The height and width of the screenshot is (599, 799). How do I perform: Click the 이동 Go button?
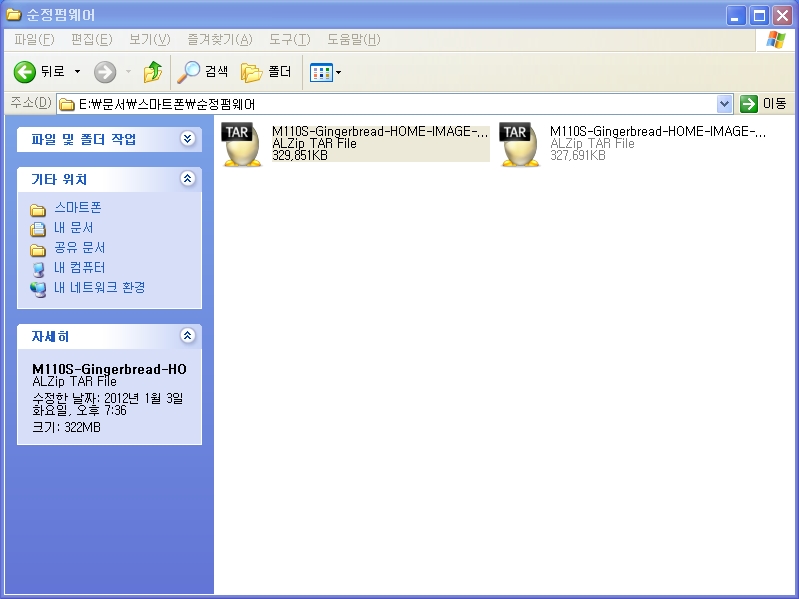tap(764, 104)
